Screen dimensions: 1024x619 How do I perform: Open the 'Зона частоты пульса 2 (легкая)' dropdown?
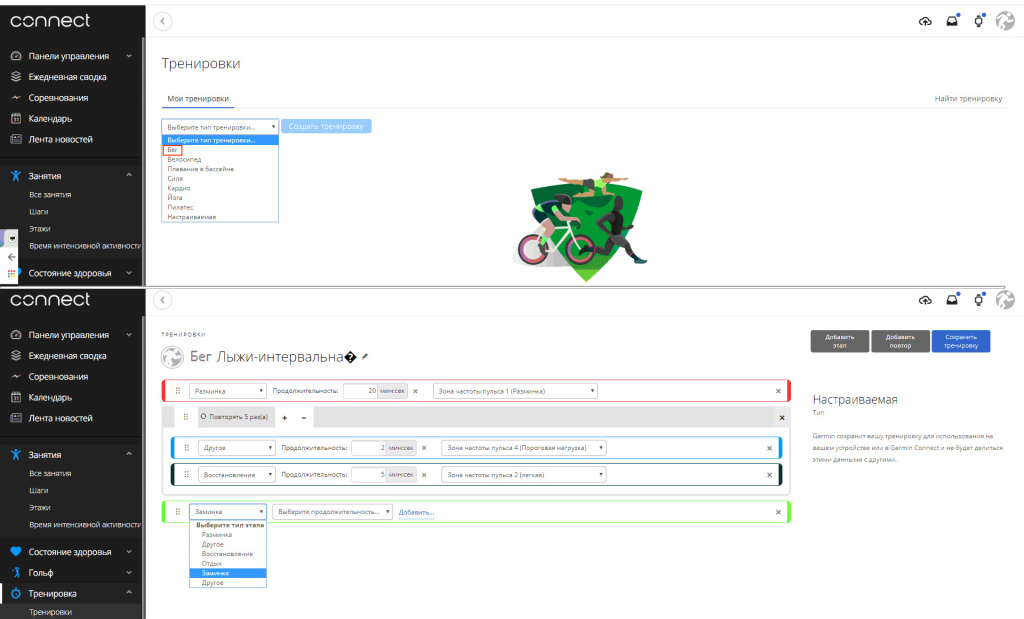(524, 475)
